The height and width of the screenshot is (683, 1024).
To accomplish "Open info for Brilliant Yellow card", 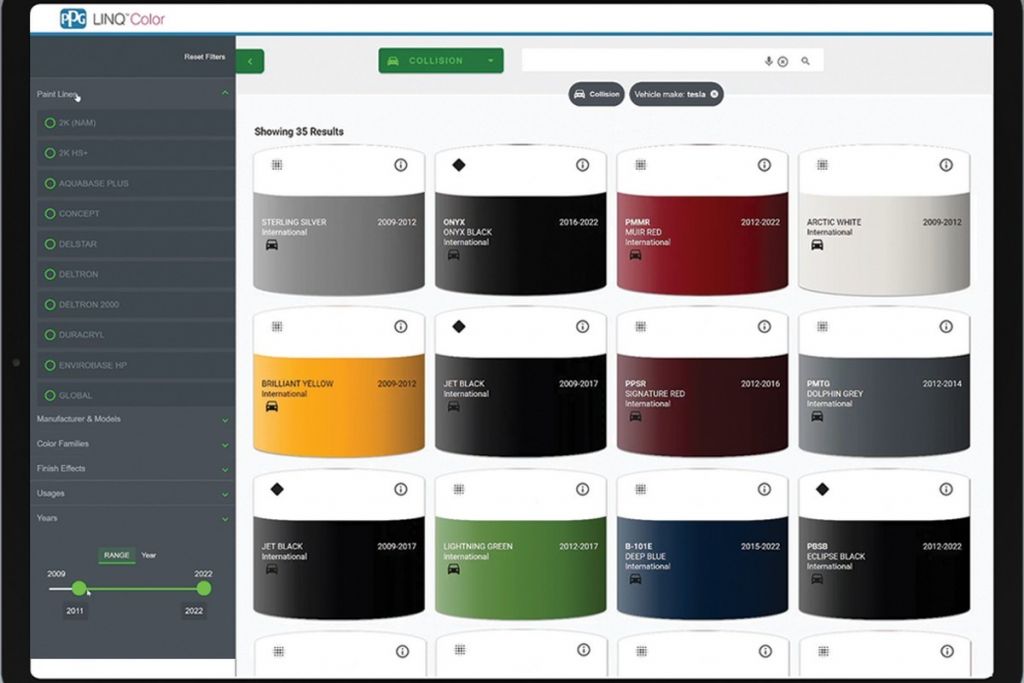I will pyautogui.click(x=400, y=326).
